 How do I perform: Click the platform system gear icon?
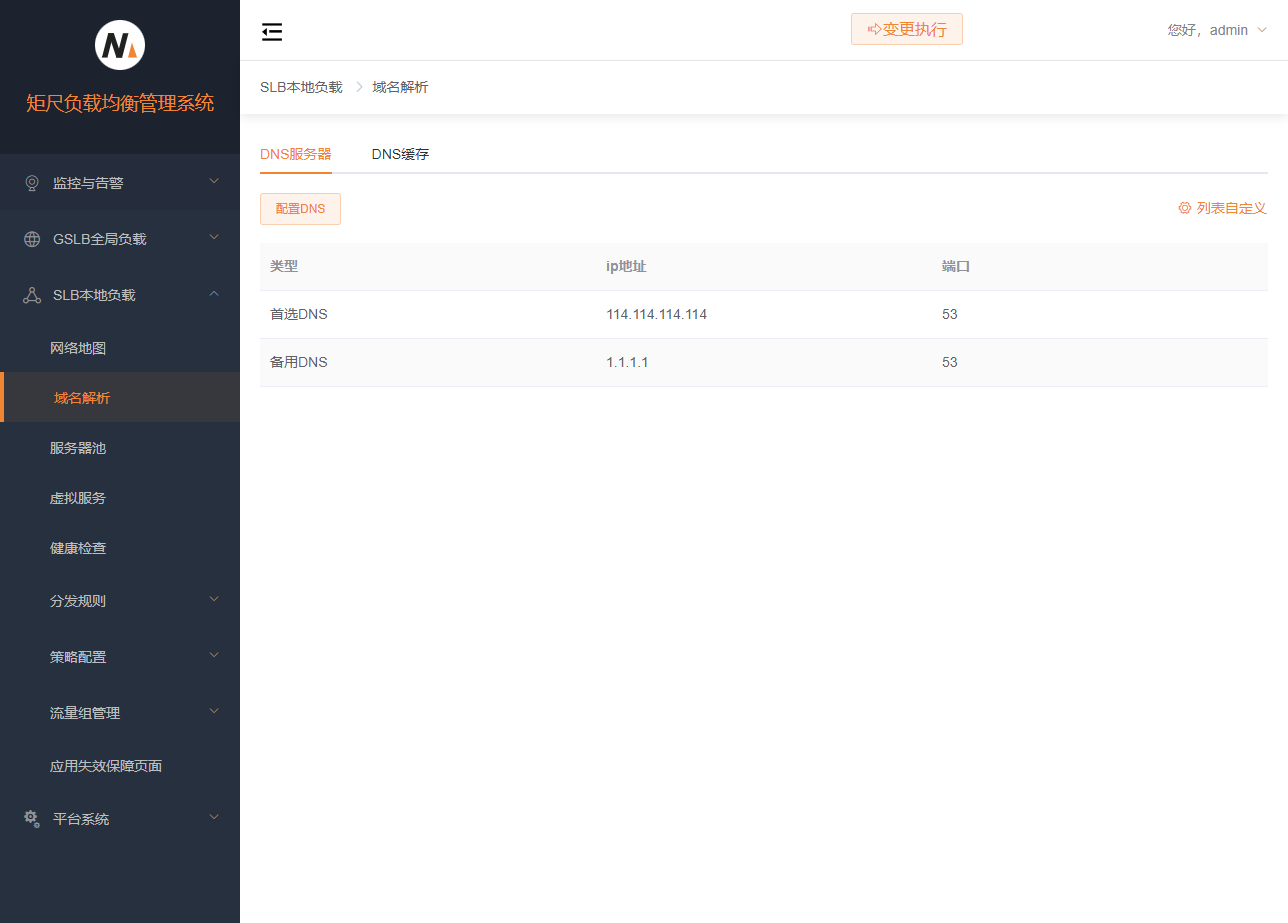(x=32, y=818)
